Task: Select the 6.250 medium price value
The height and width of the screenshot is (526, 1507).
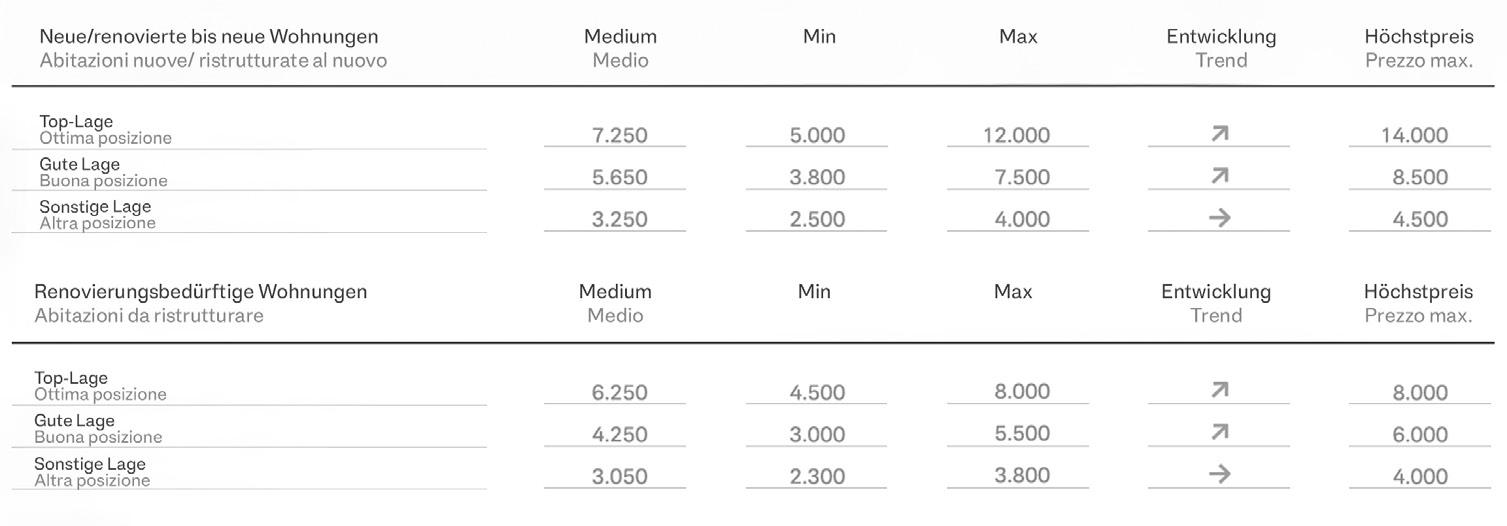Action: pyautogui.click(x=620, y=392)
